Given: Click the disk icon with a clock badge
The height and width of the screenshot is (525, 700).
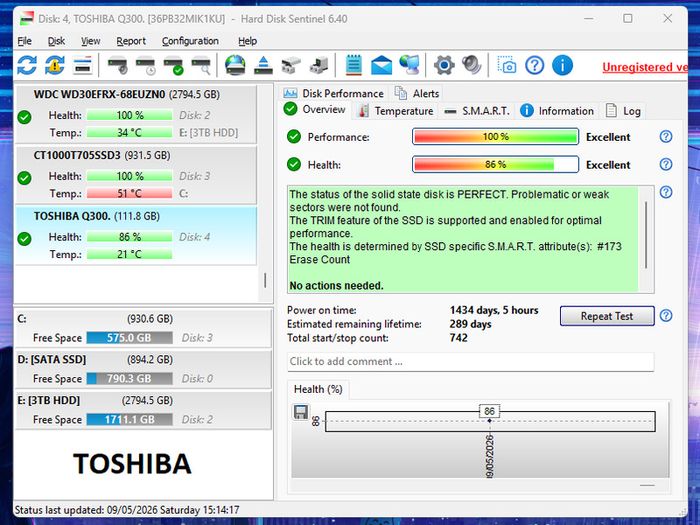Looking at the screenshot, I should (146, 66).
